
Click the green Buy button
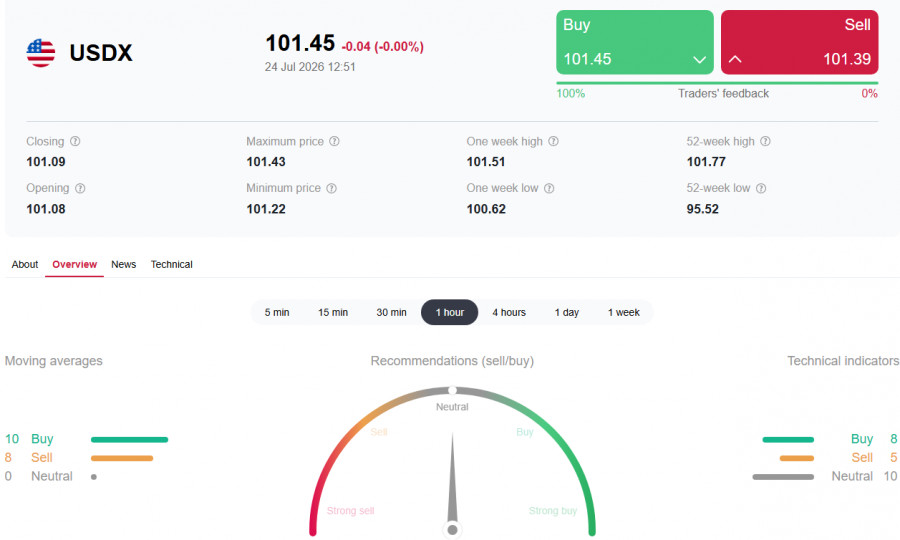[x=635, y=42]
